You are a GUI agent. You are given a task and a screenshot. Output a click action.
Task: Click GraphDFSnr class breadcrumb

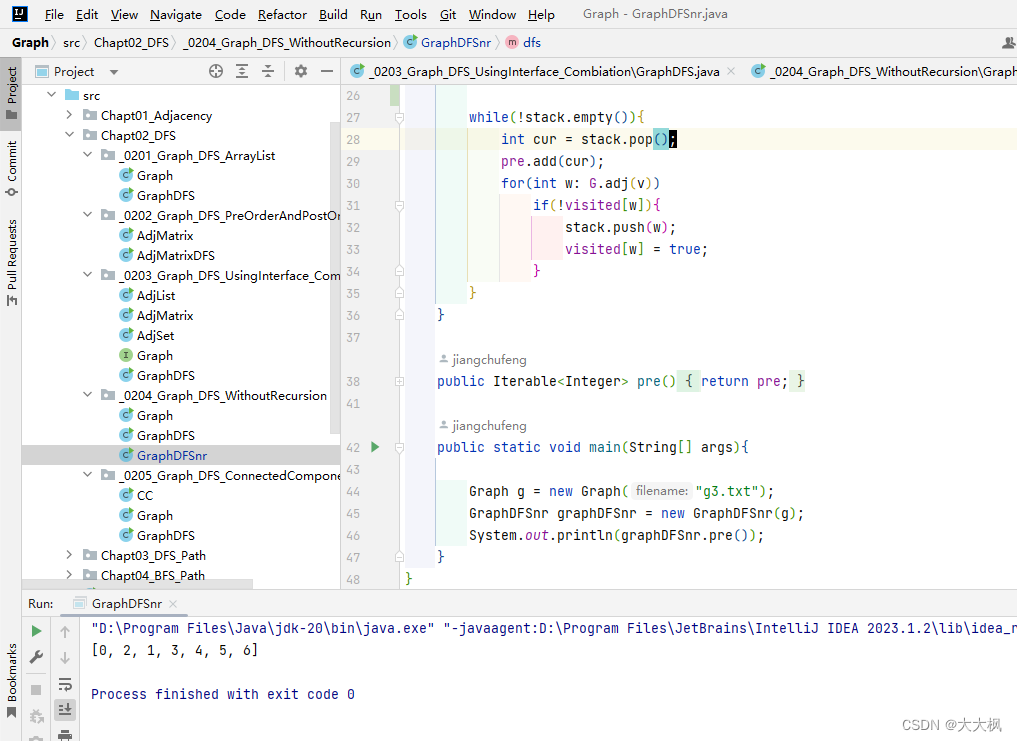448,43
